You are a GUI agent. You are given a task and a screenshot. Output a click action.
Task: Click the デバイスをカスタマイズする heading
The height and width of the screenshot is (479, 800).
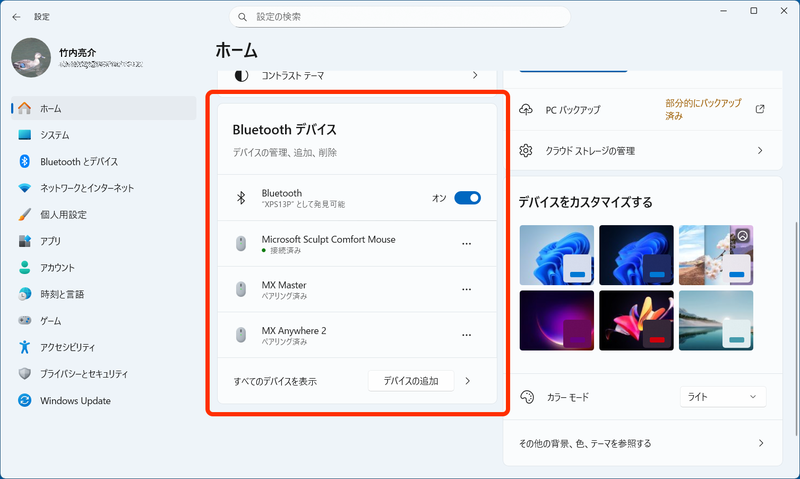(x=585, y=202)
